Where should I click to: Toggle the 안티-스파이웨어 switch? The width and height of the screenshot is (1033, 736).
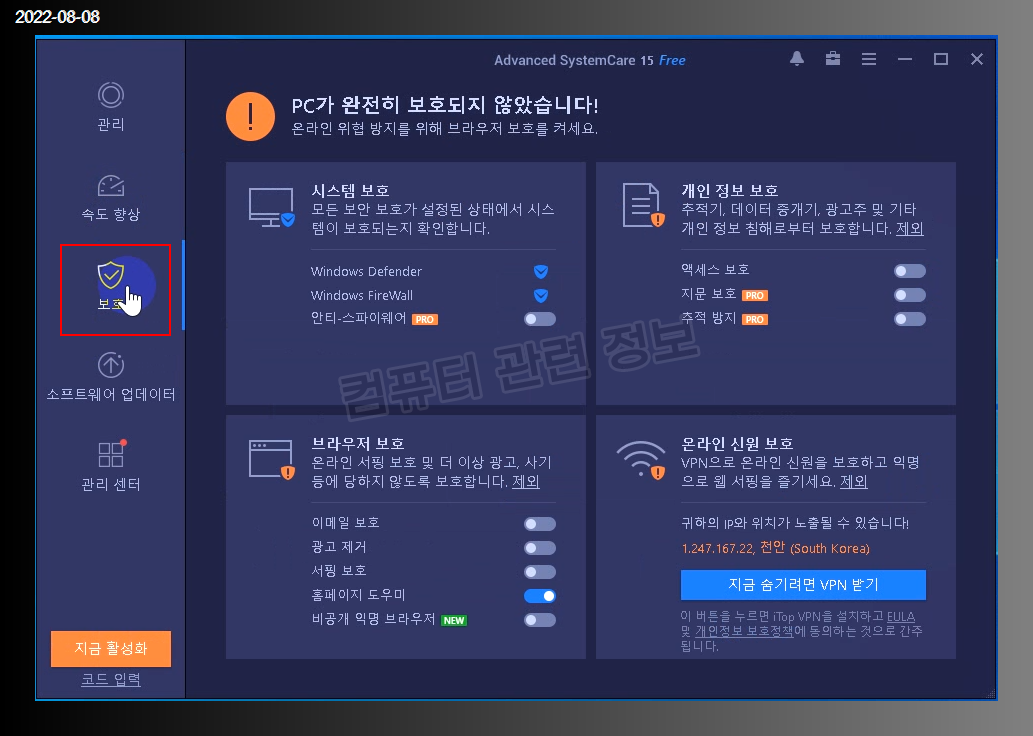point(540,319)
